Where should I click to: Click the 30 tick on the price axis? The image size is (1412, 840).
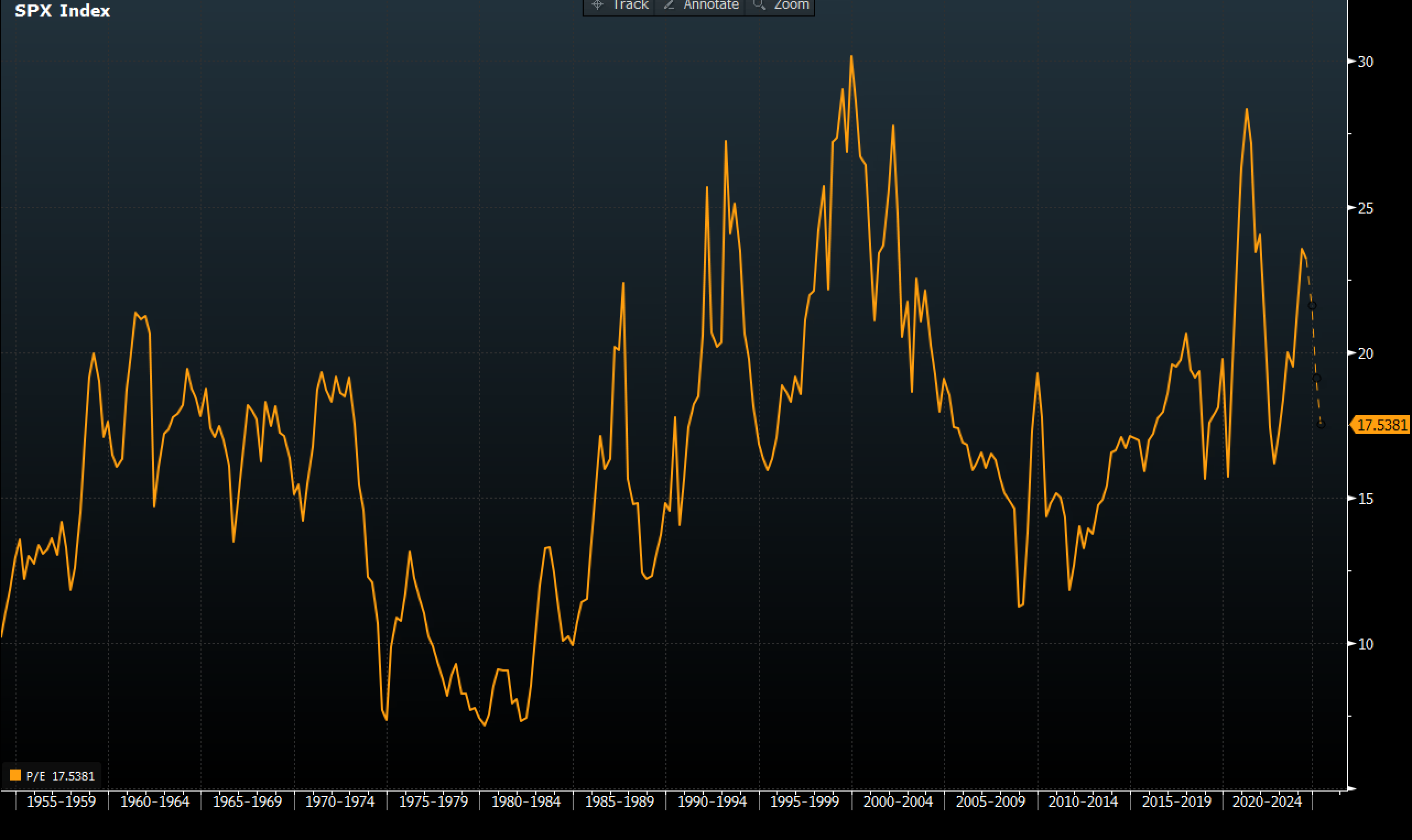pos(1366,62)
